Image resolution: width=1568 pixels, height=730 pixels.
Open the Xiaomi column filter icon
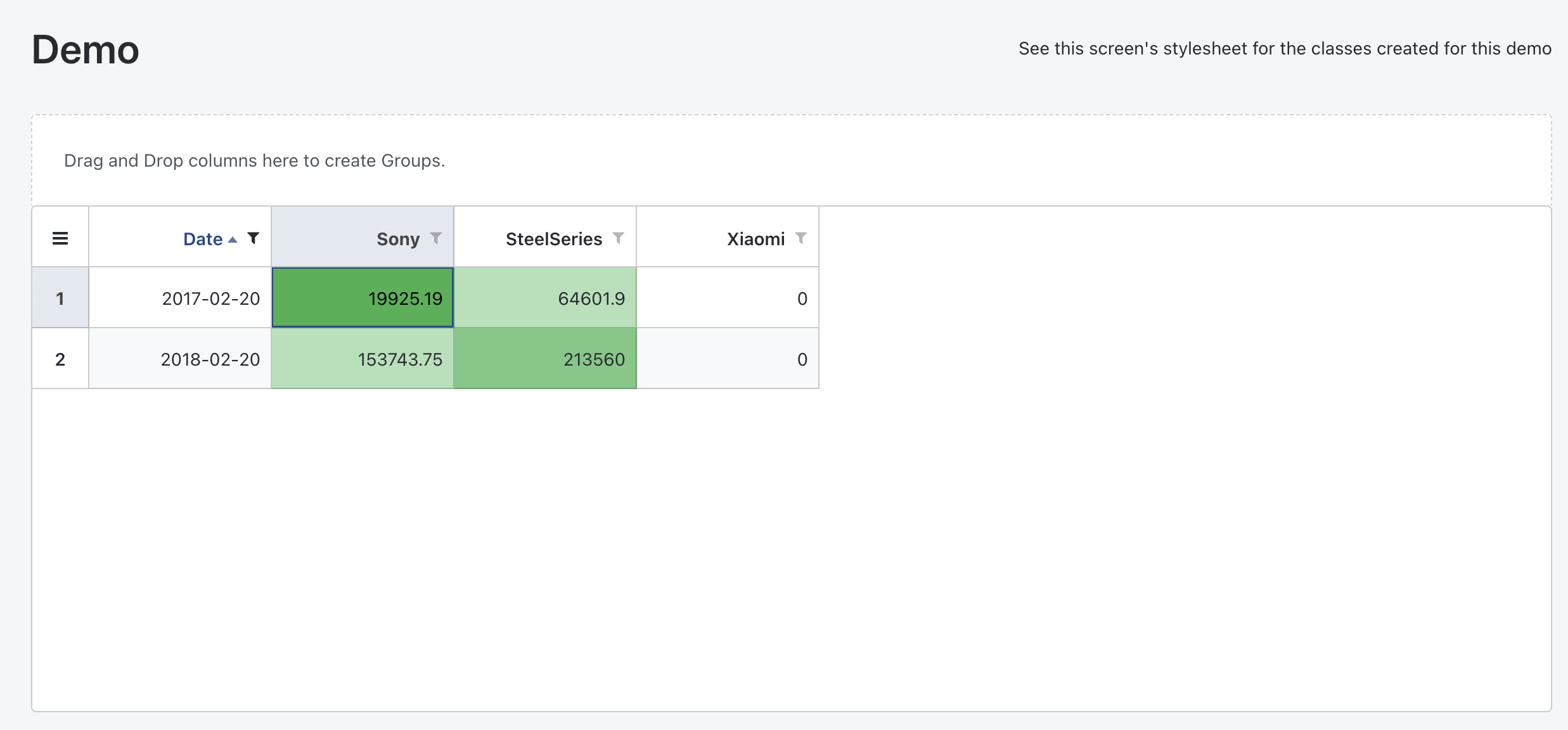pyautogui.click(x=802, y=238)
